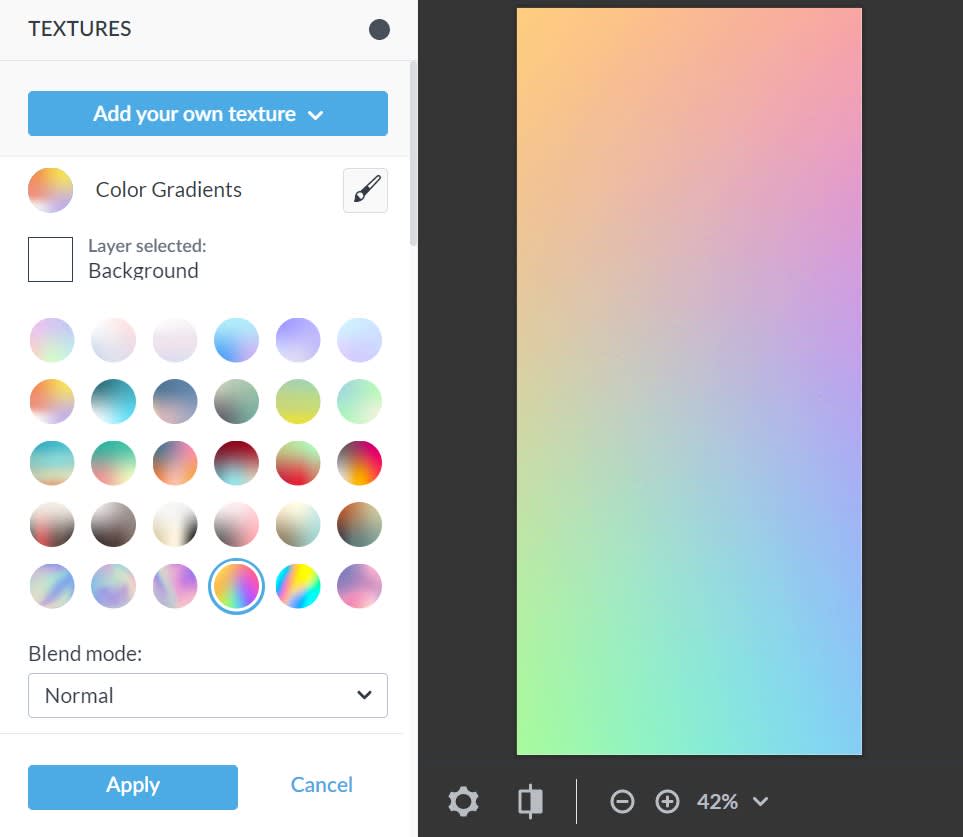Viewport: 963px width, 837px height.
Task: Zoom out with the minus icon
Action: coord(622,801)
